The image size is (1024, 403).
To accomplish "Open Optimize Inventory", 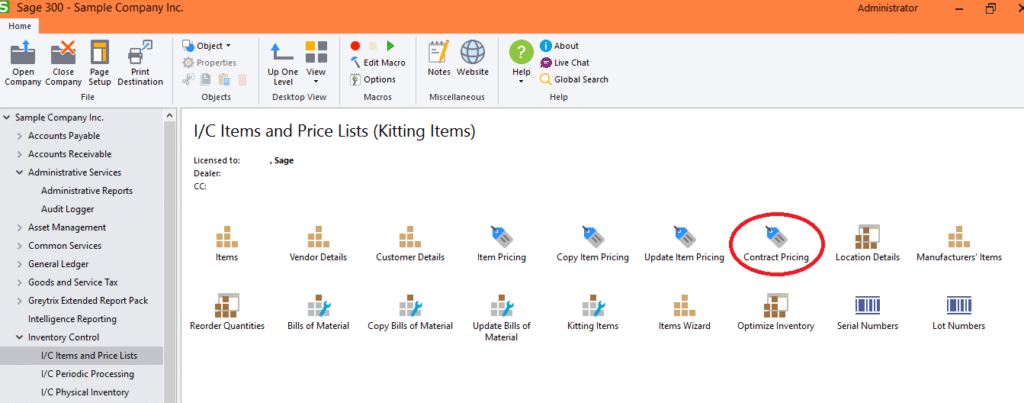I will [776, 312].
